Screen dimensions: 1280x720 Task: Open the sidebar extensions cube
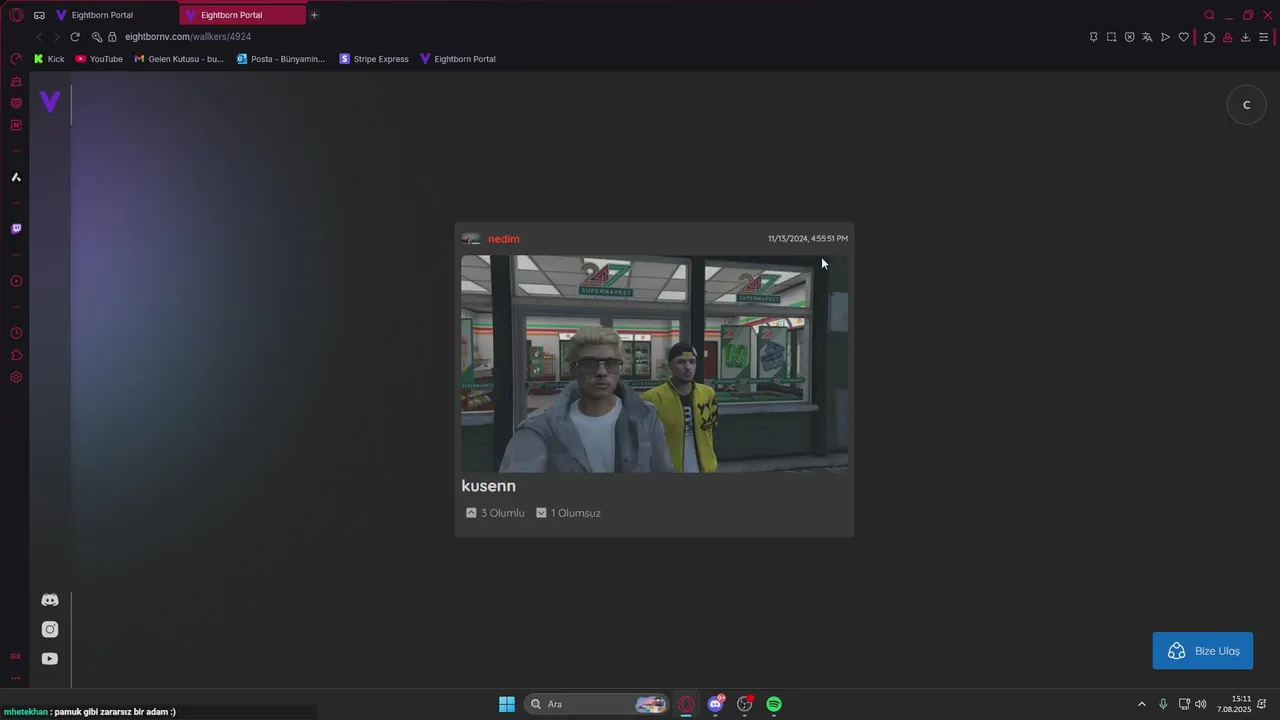coord(16,355)
